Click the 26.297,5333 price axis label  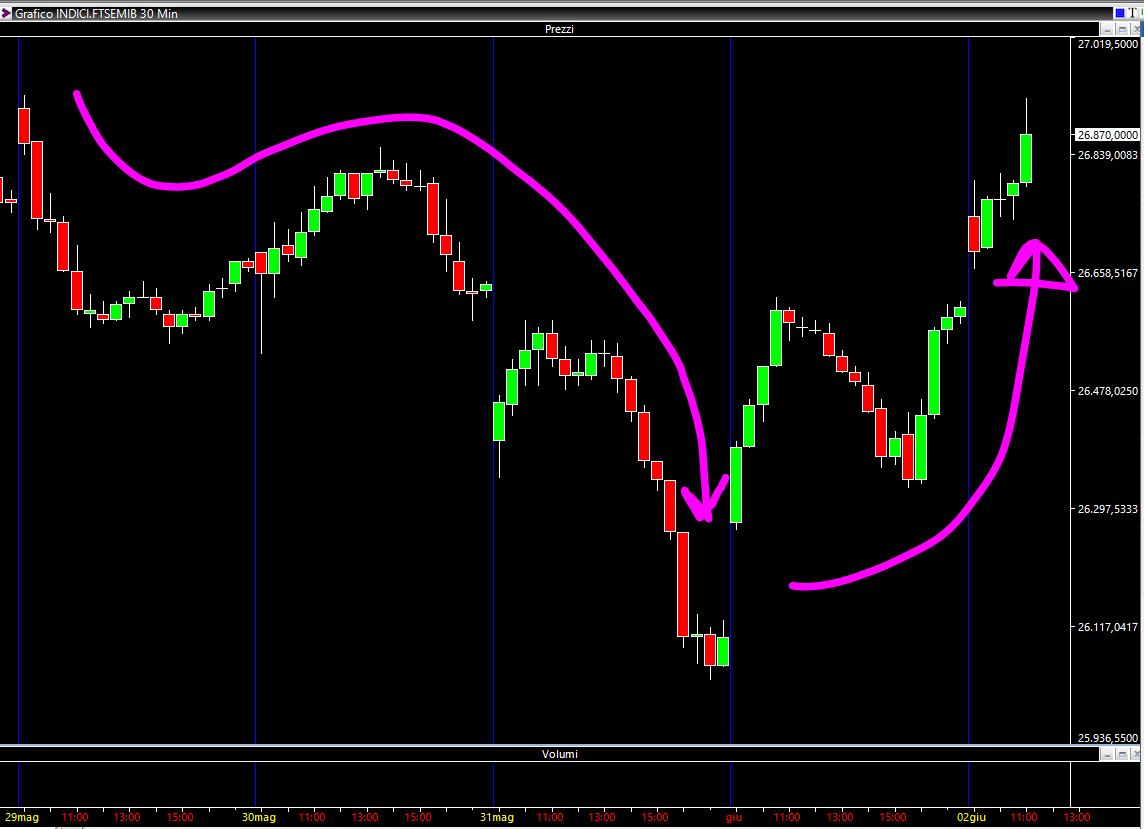1108,509
